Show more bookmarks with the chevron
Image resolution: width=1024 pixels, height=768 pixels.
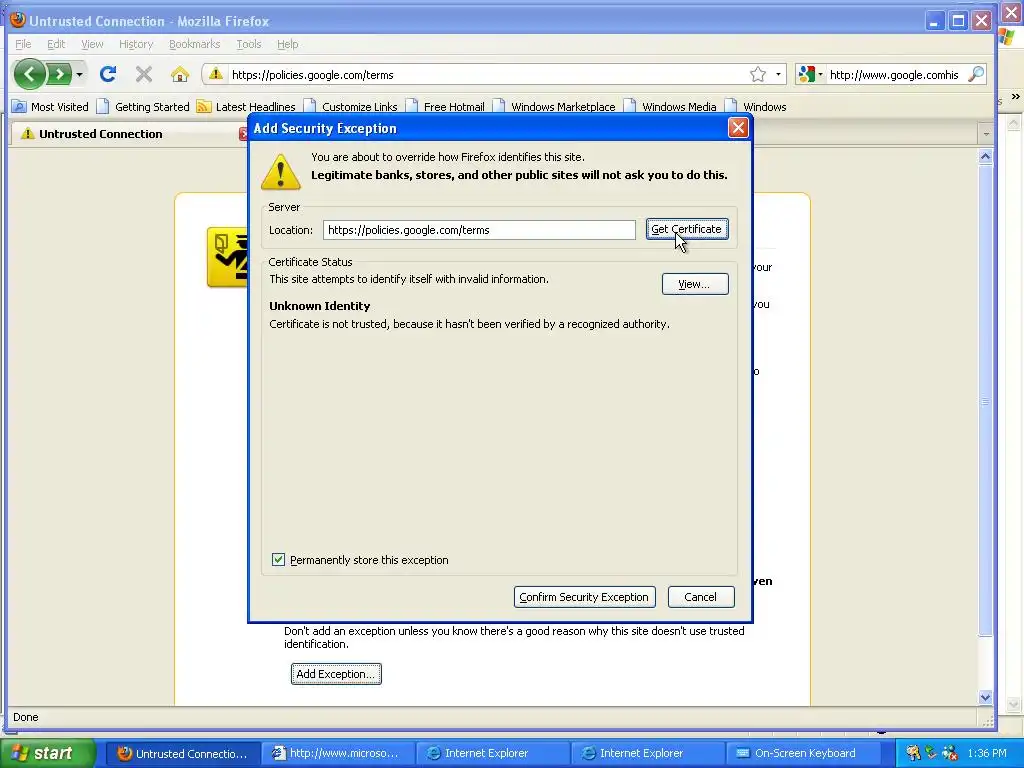click(x=1015, y=97)
